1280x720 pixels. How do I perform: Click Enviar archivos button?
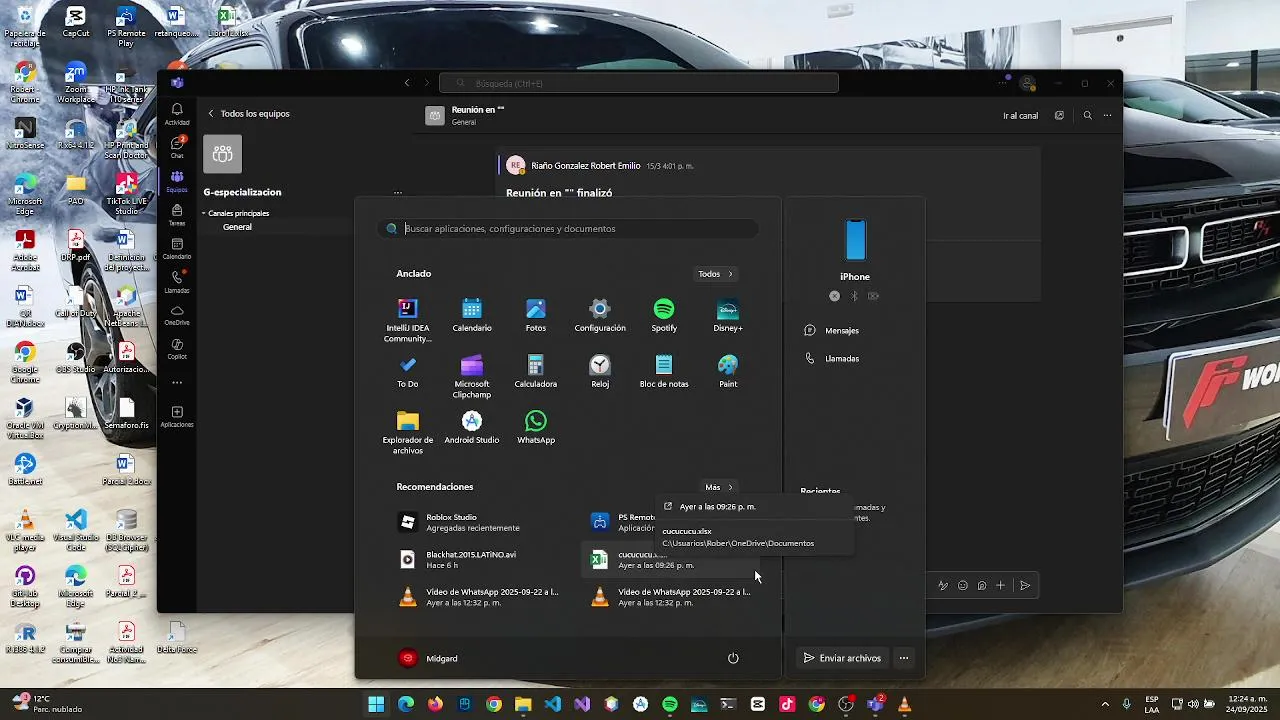(842, 658)
